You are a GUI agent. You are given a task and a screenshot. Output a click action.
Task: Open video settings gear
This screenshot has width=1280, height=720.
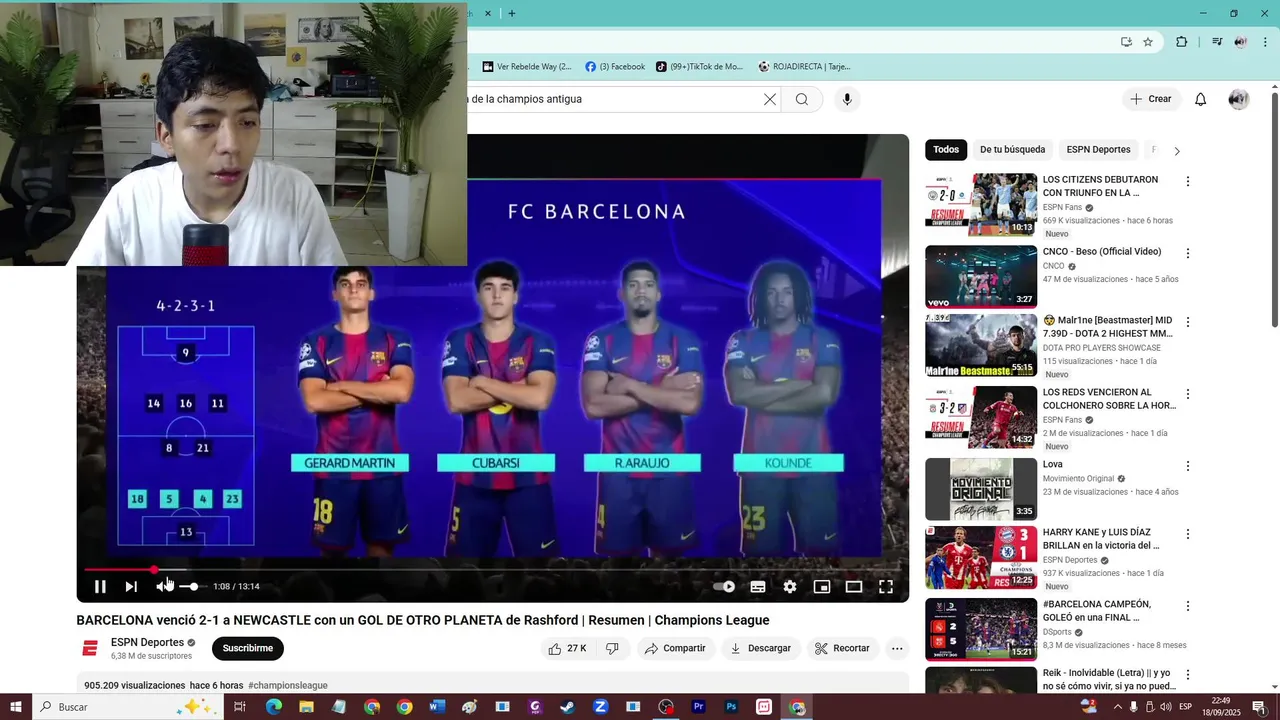coord(790,587)
